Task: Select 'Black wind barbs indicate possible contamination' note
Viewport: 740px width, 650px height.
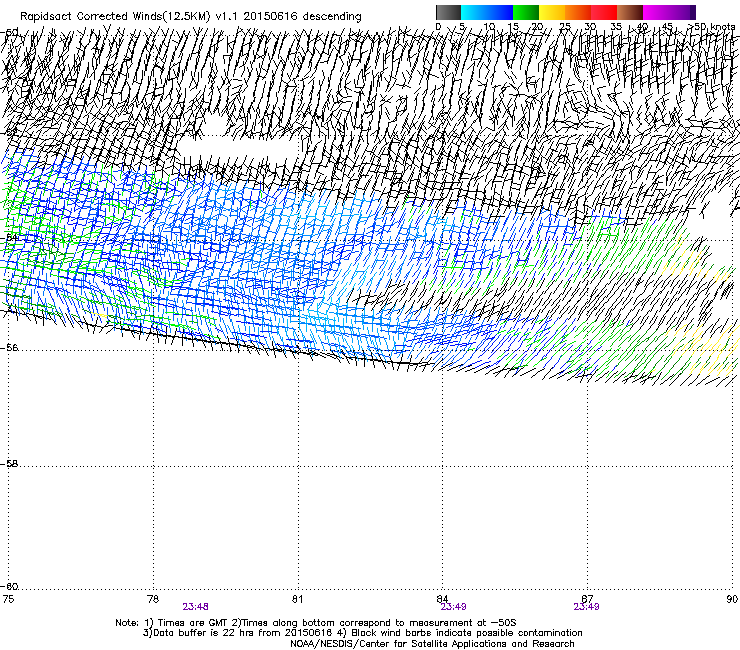Action: coord(466,633)
